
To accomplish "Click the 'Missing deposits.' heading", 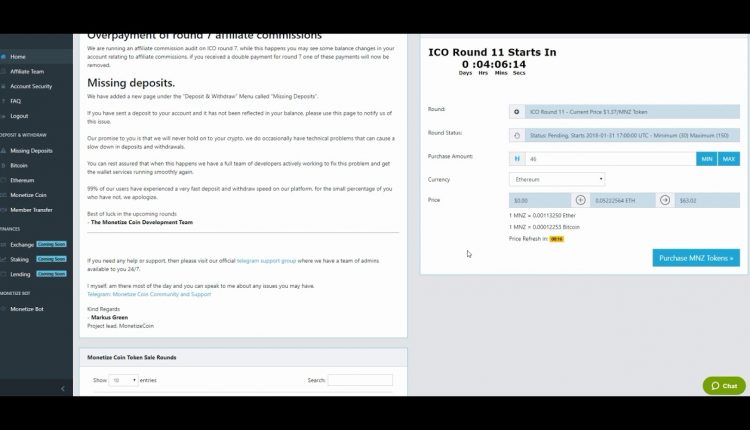I will tap(131, 83).
